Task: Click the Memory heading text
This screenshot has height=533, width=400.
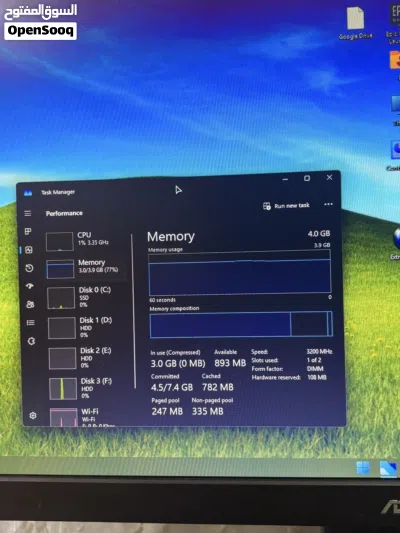Action: [171, 237]
